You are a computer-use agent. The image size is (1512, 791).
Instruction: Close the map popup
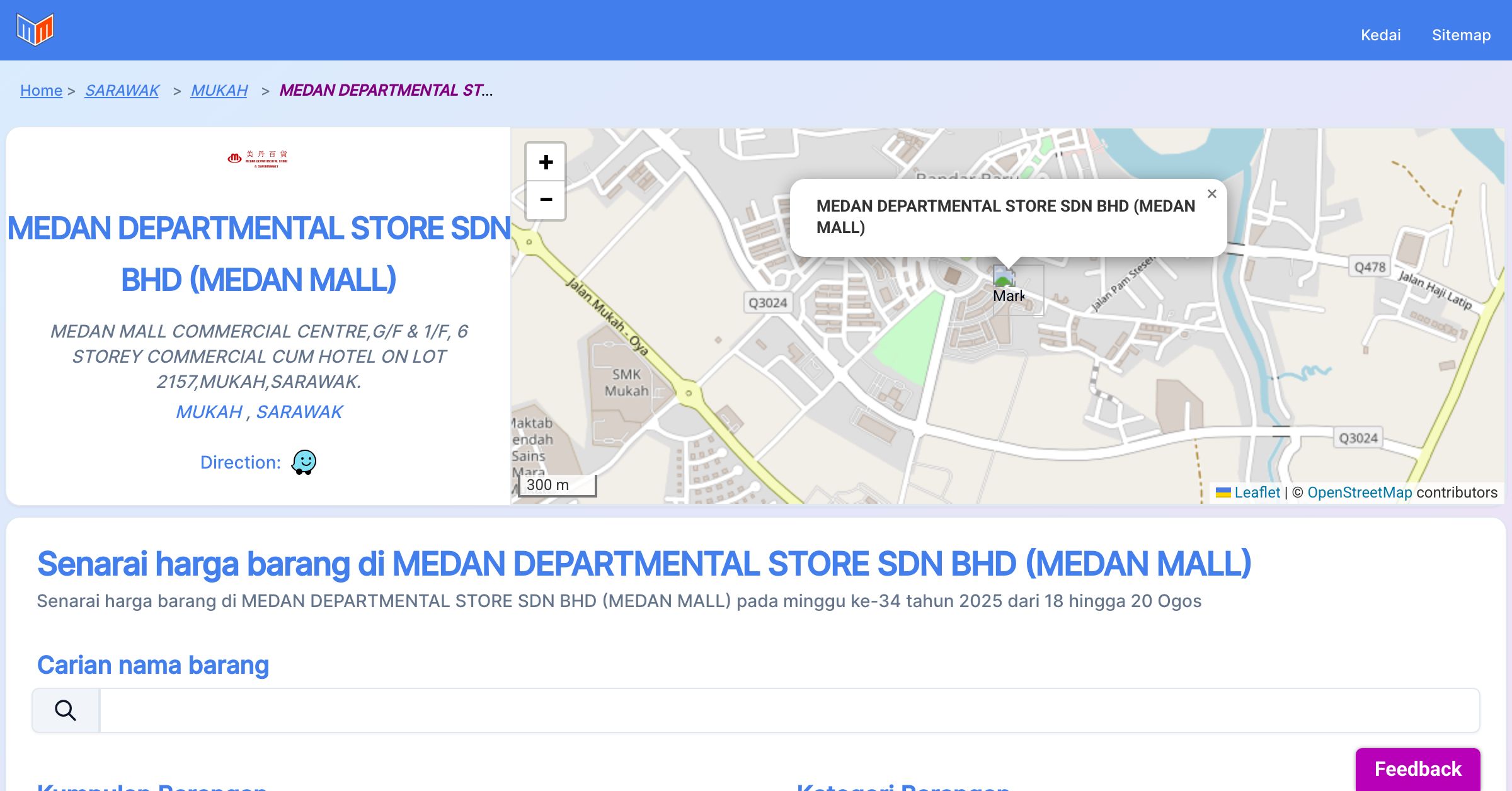(1211, 194)
